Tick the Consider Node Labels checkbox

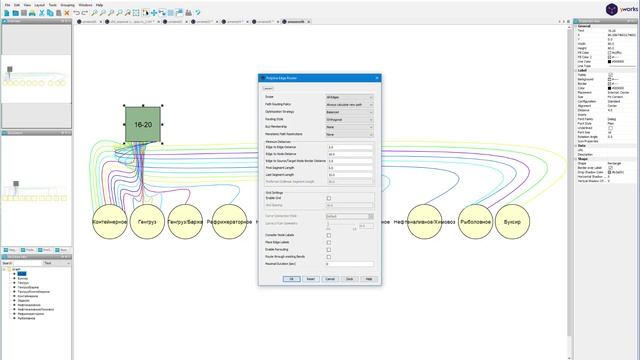pos(329,236)
